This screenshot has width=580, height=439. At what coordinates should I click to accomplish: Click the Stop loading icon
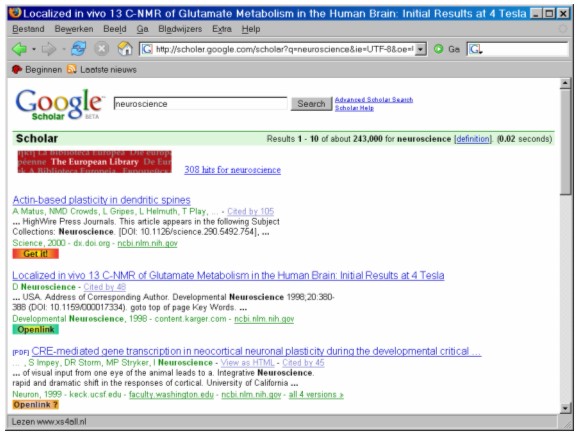101,49
